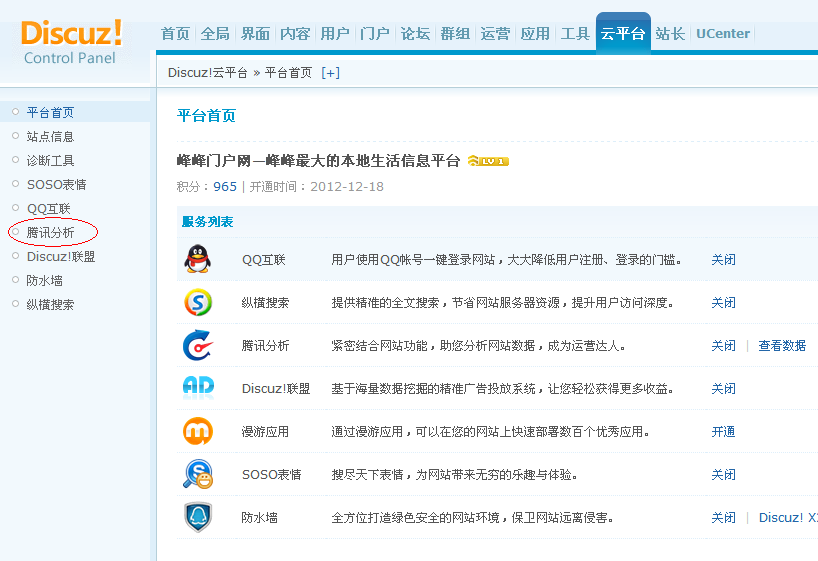Open the 论坛 top menu
This screenshot has height=561, width=818.
pyautogui.click(x=415, y=34)
